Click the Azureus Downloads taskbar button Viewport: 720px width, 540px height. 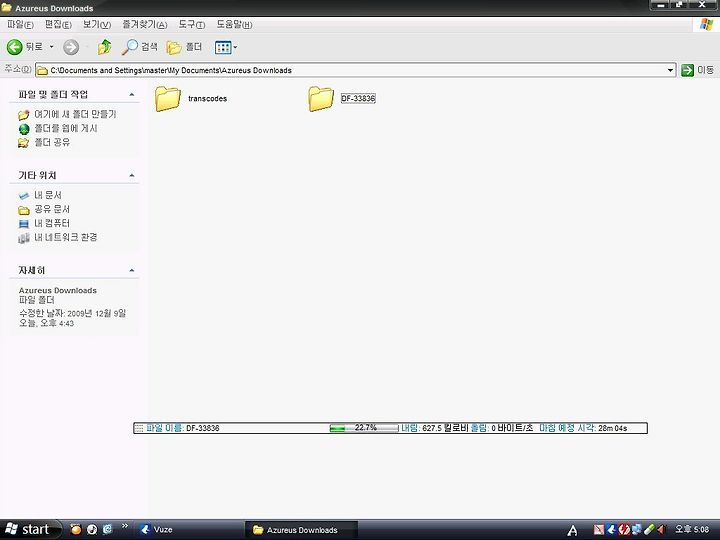point(301,529)
